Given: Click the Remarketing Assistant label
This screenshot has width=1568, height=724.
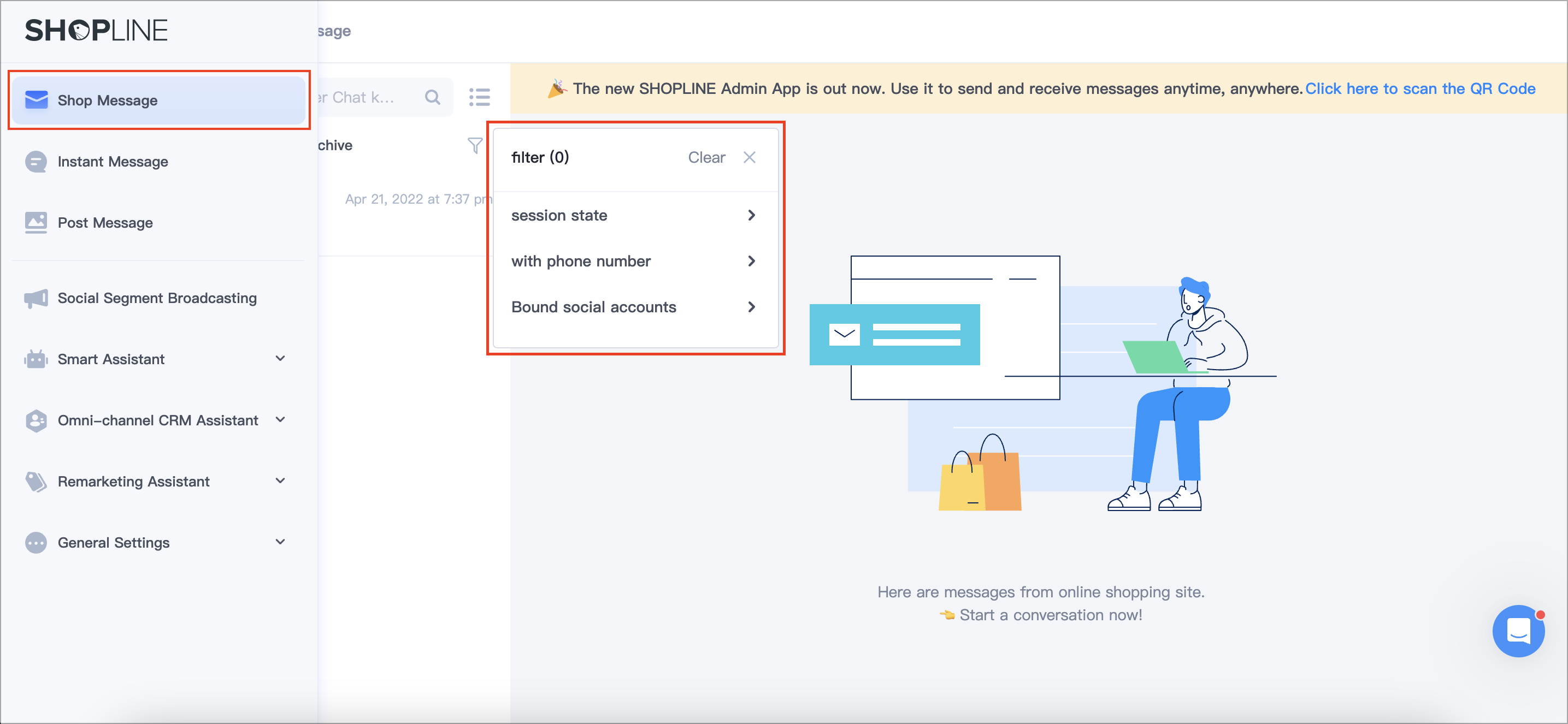Looking at the screenshot, I should [133, 481].
